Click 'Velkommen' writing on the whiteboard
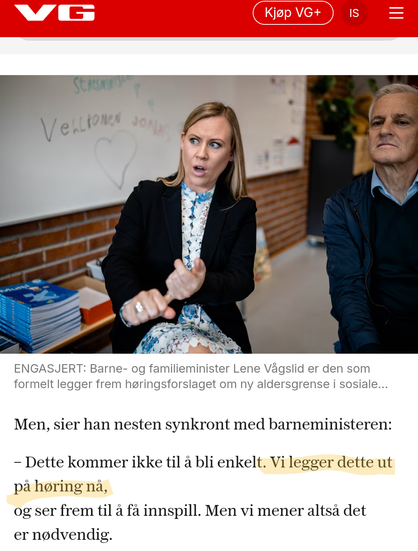Image resolution: width=418 pixels, height=551 pixels. tap(81, 126)
